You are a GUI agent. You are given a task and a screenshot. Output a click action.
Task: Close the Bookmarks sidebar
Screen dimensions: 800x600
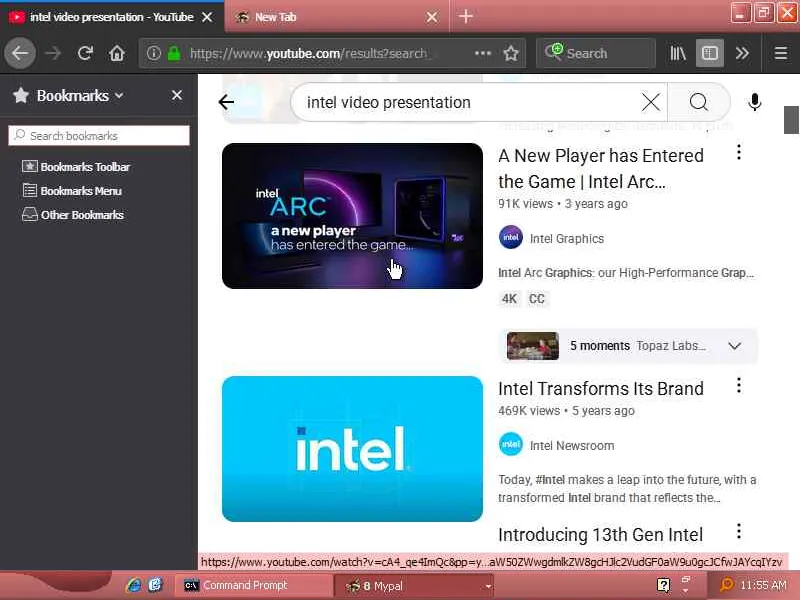(x=177, y=95)
